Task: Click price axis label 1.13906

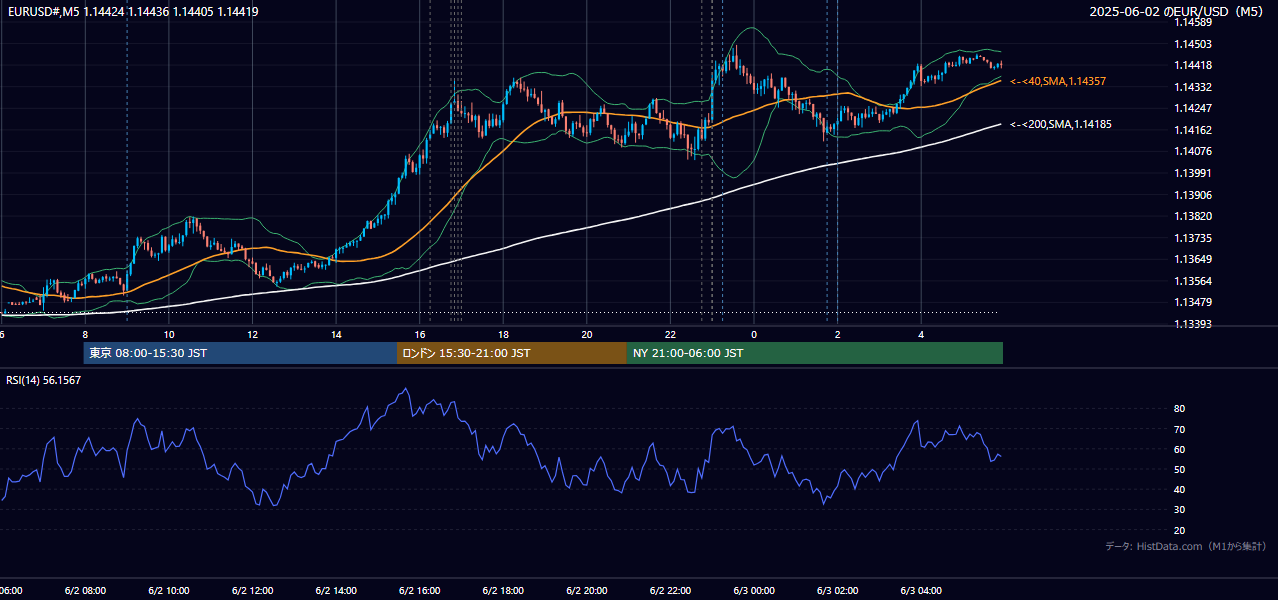Action: (1192, 195)
